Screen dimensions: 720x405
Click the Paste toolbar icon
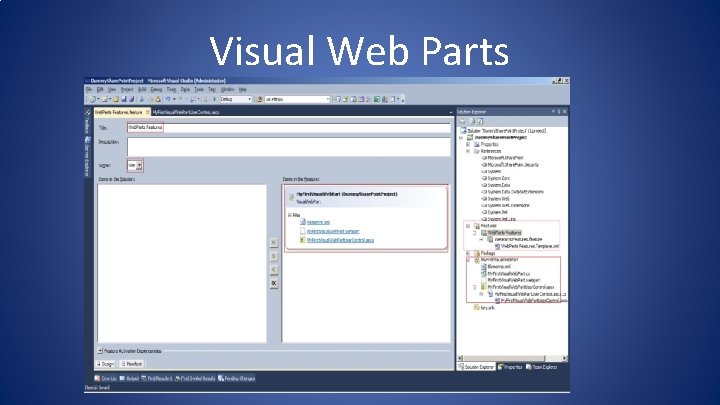(x=158, y=99)
